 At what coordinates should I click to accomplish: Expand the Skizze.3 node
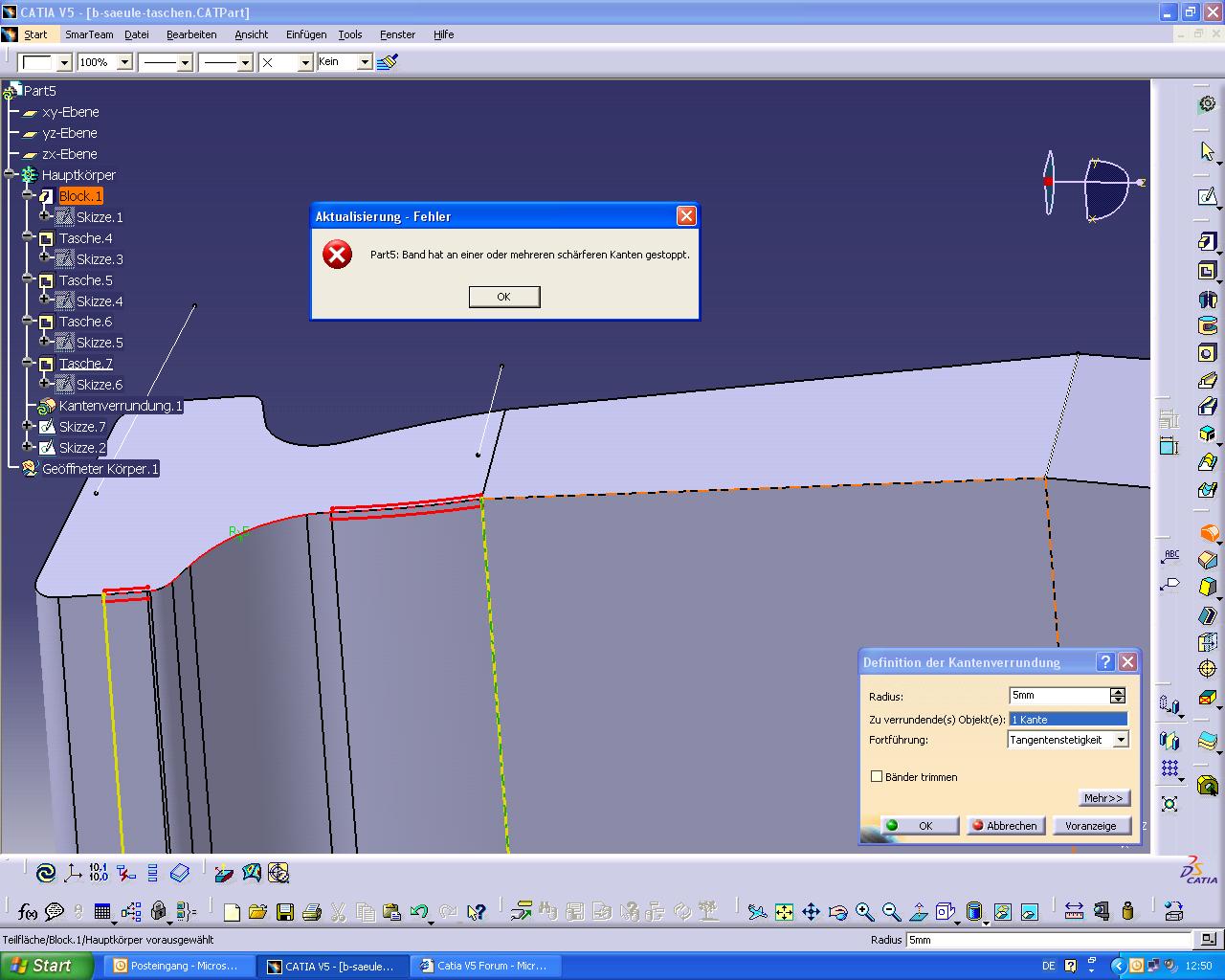pos(44,257)
